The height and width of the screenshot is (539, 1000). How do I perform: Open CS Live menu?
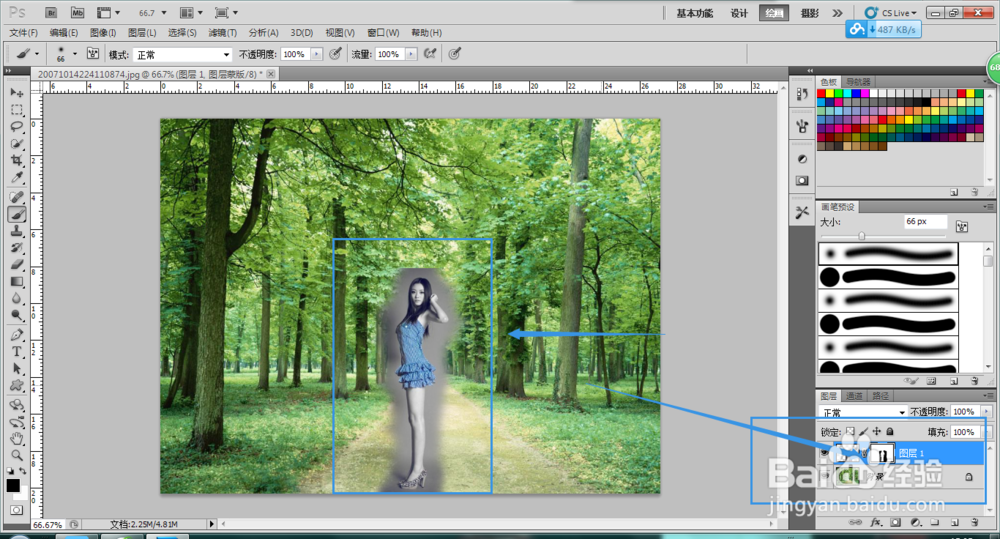(x=891, y=13)
